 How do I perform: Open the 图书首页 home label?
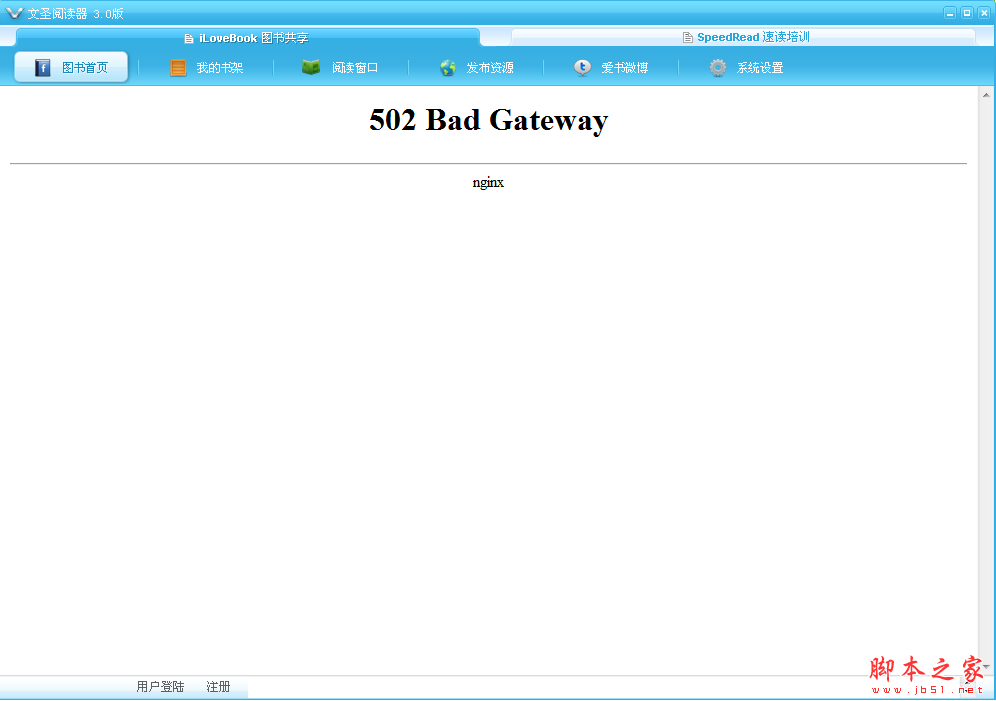[85, 67]
